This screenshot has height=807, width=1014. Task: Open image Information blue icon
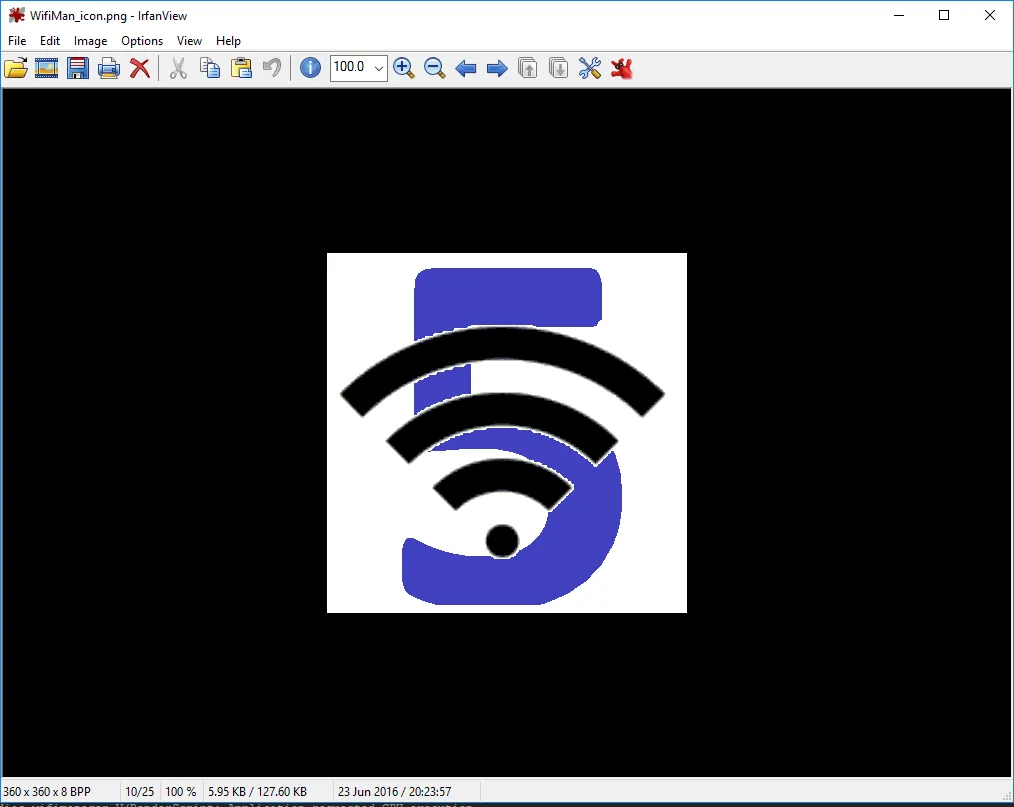(x=310, y=67)
